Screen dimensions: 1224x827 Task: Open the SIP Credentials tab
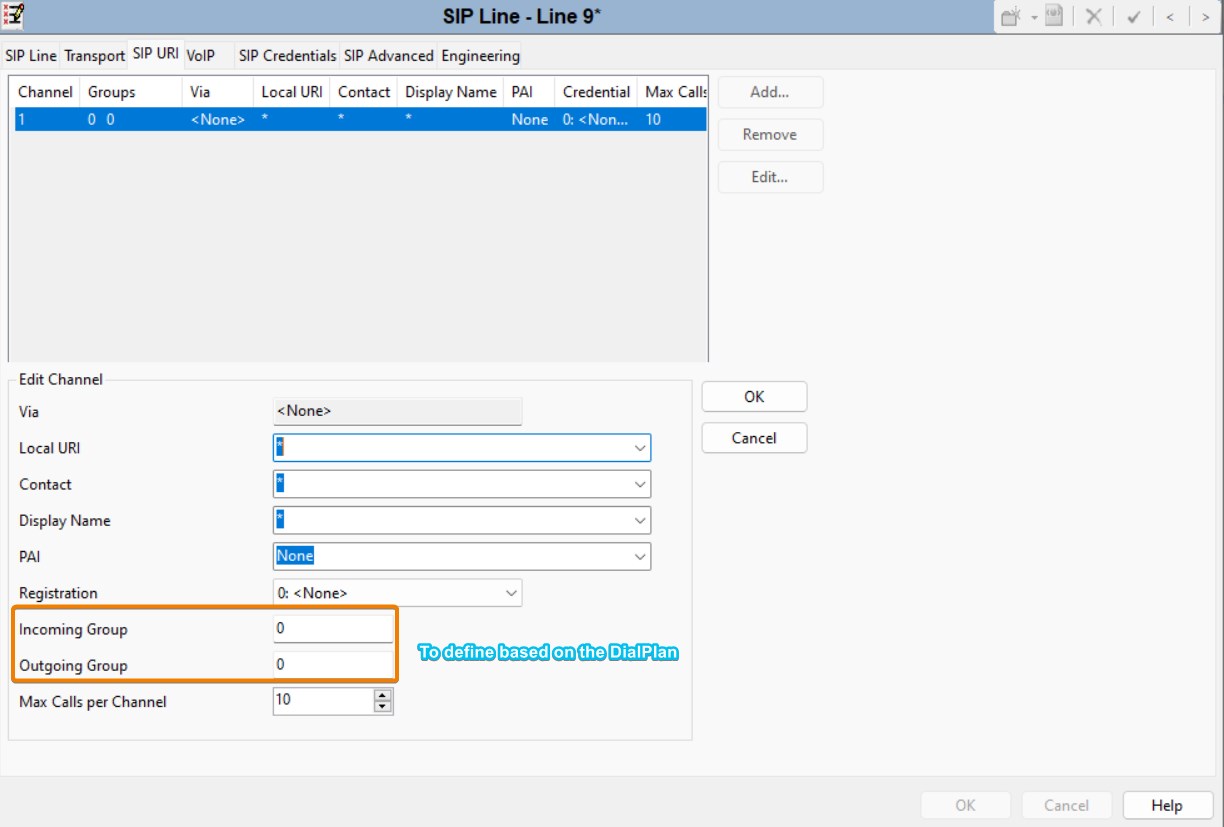click(287, 56)
